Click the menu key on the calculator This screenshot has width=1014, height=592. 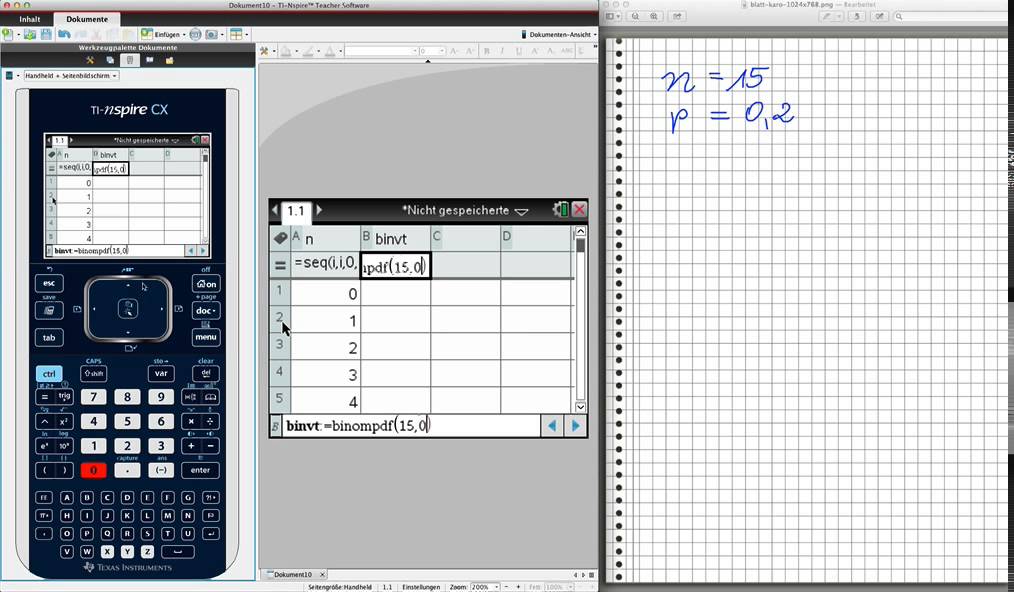pos(206,337)
